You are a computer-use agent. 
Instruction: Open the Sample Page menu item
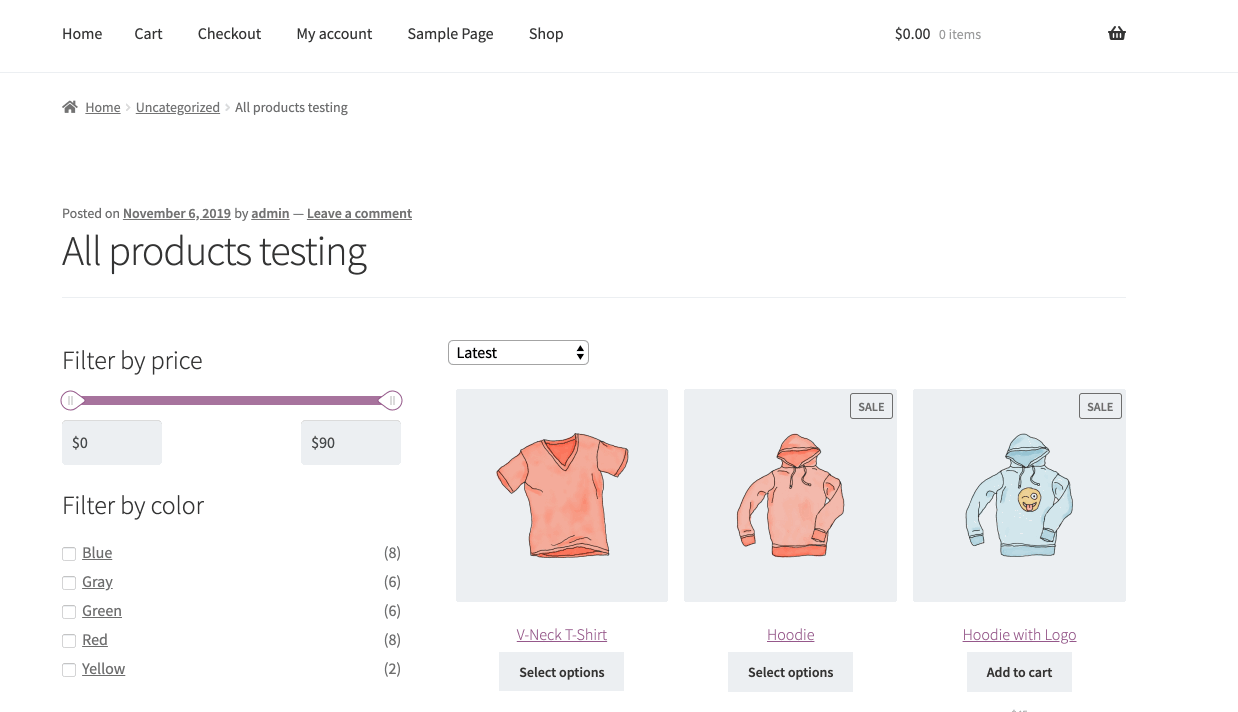click(450, 33)
